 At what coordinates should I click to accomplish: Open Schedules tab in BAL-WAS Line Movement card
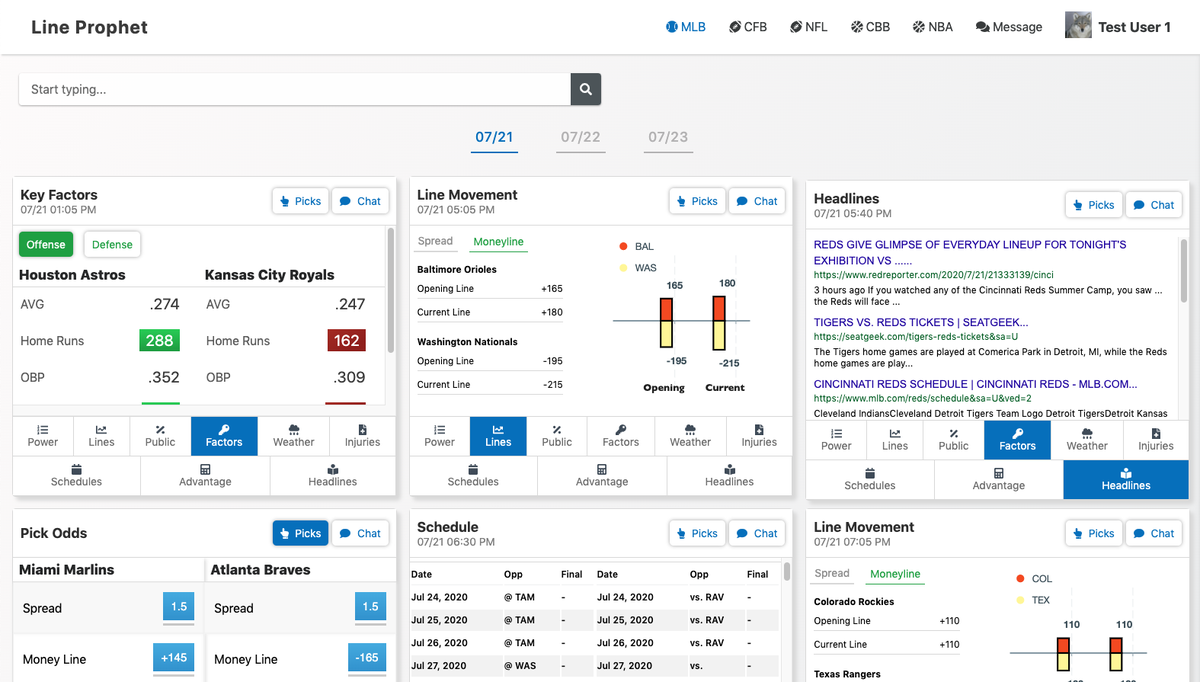pyautogui.click(x=473, y=475)
